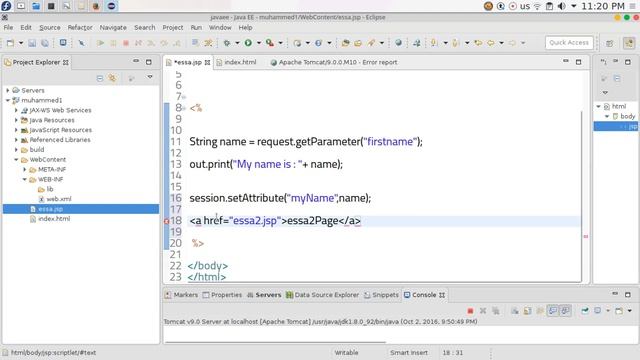Click the Pin Console icon
The image size is (640, 360).
(585, 311)
